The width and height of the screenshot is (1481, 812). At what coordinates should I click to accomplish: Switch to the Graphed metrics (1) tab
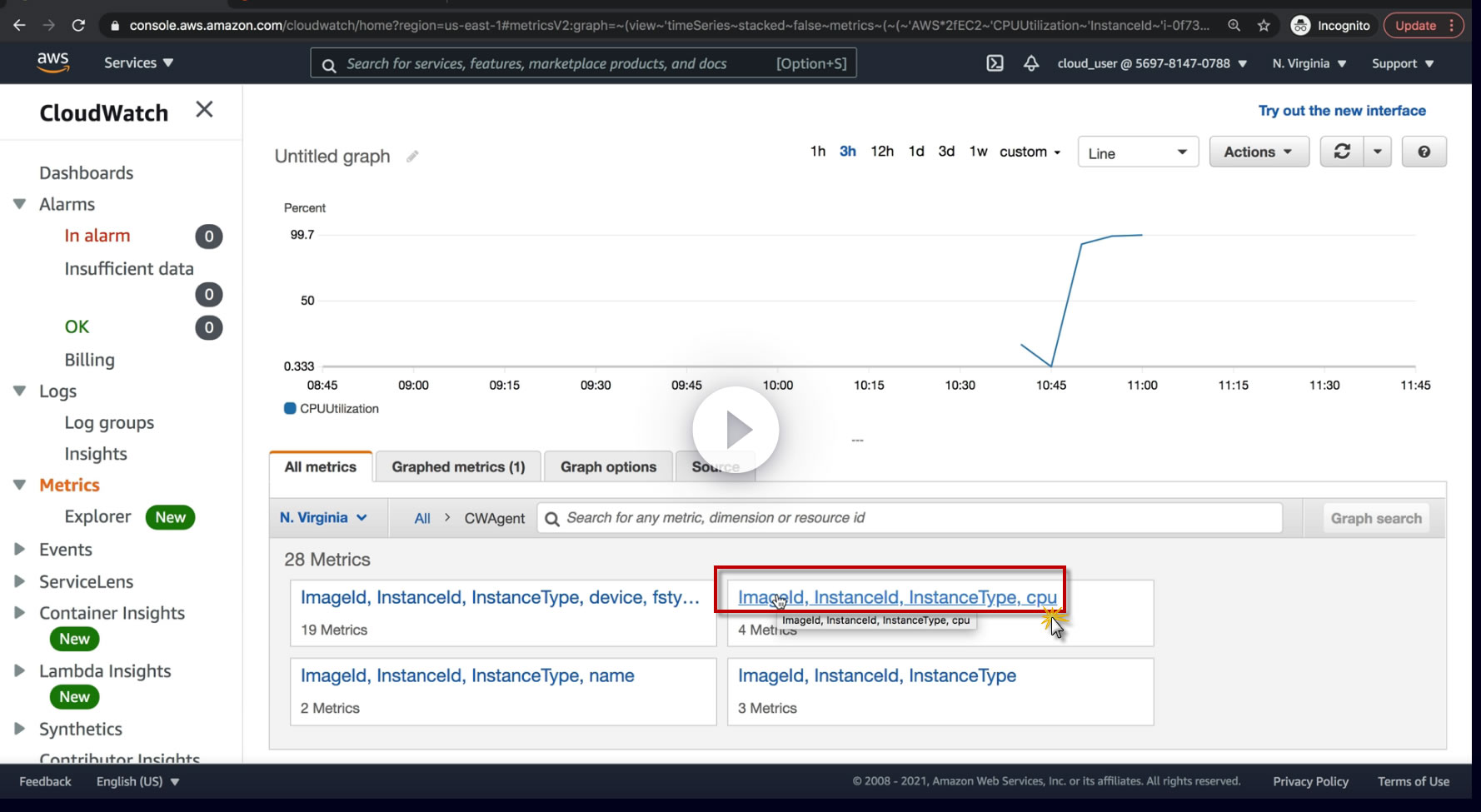(458, 467)
